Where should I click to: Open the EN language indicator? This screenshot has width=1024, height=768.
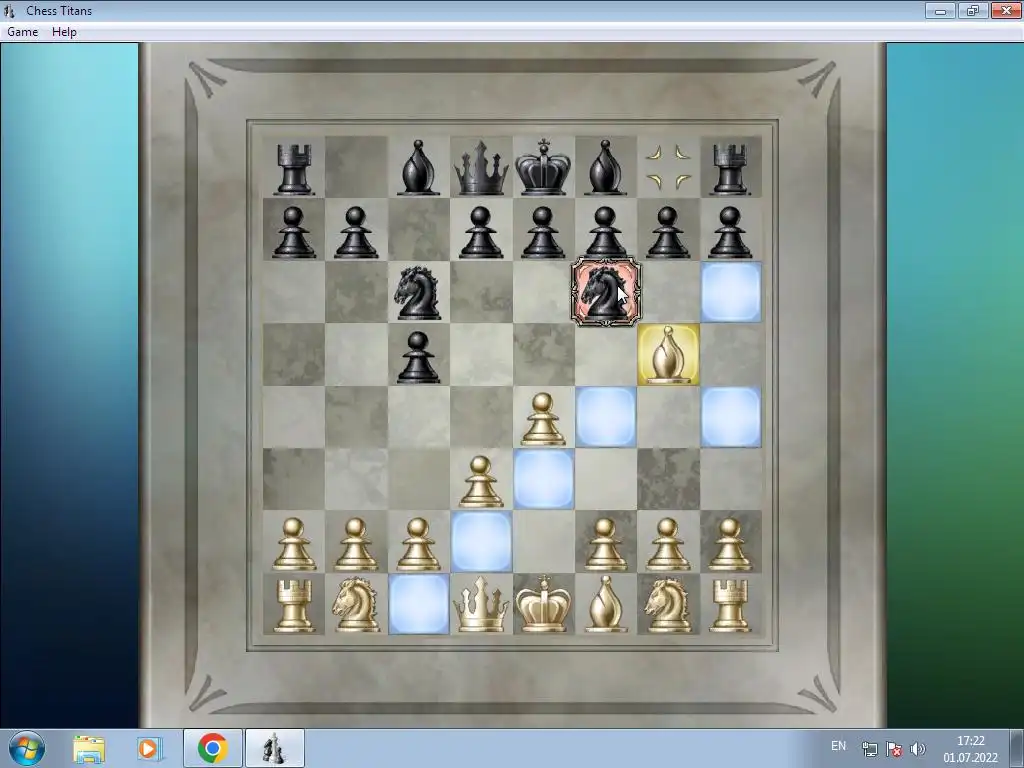[839, 746]
